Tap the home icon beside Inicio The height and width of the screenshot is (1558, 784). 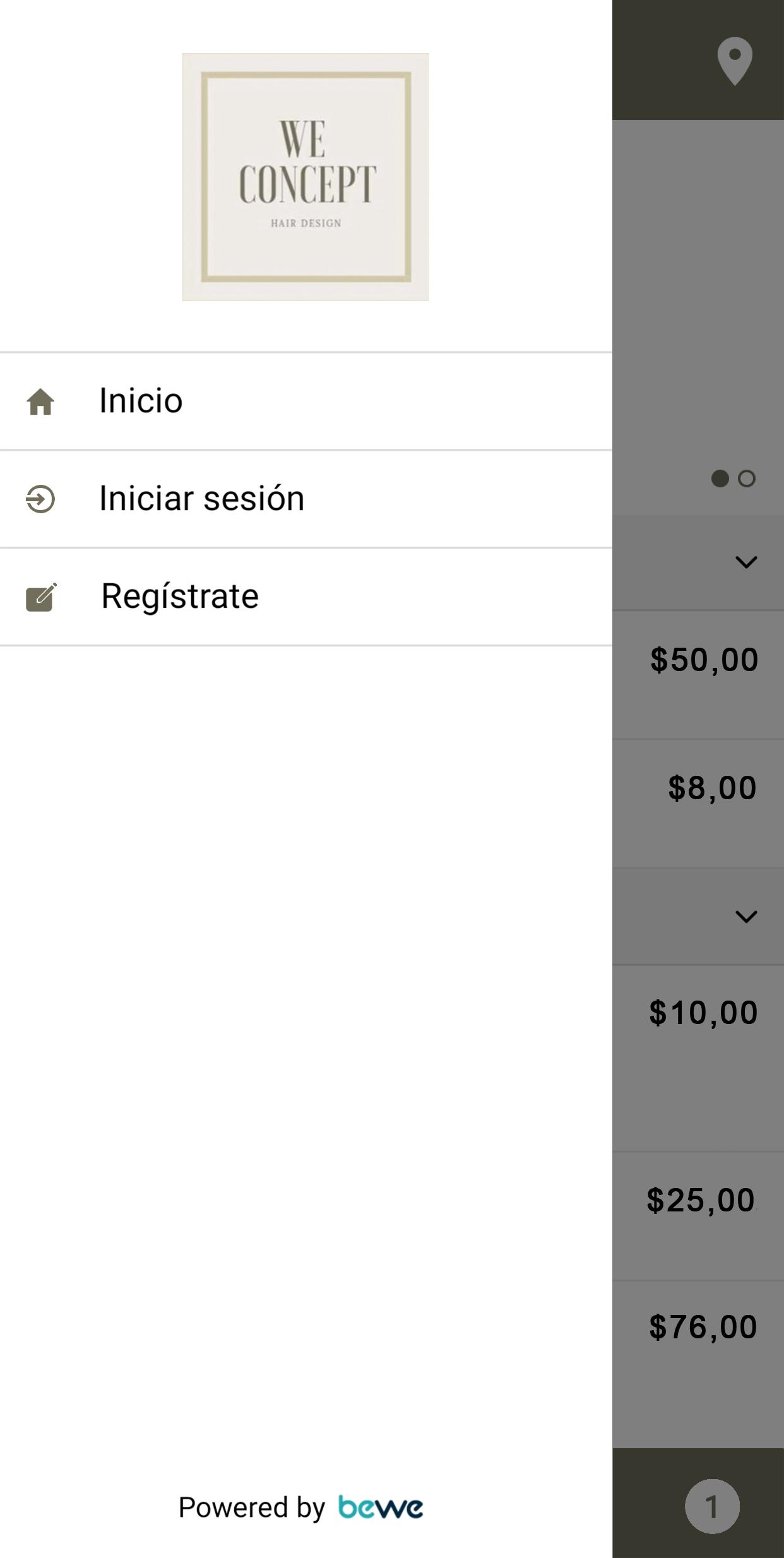pos(40,401)
